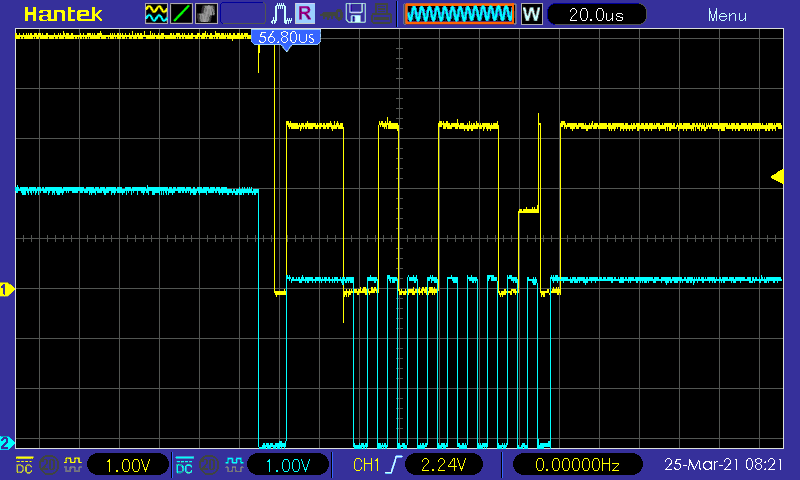
Task: Click the green diagonal line icon
Action: coord(181,14)
